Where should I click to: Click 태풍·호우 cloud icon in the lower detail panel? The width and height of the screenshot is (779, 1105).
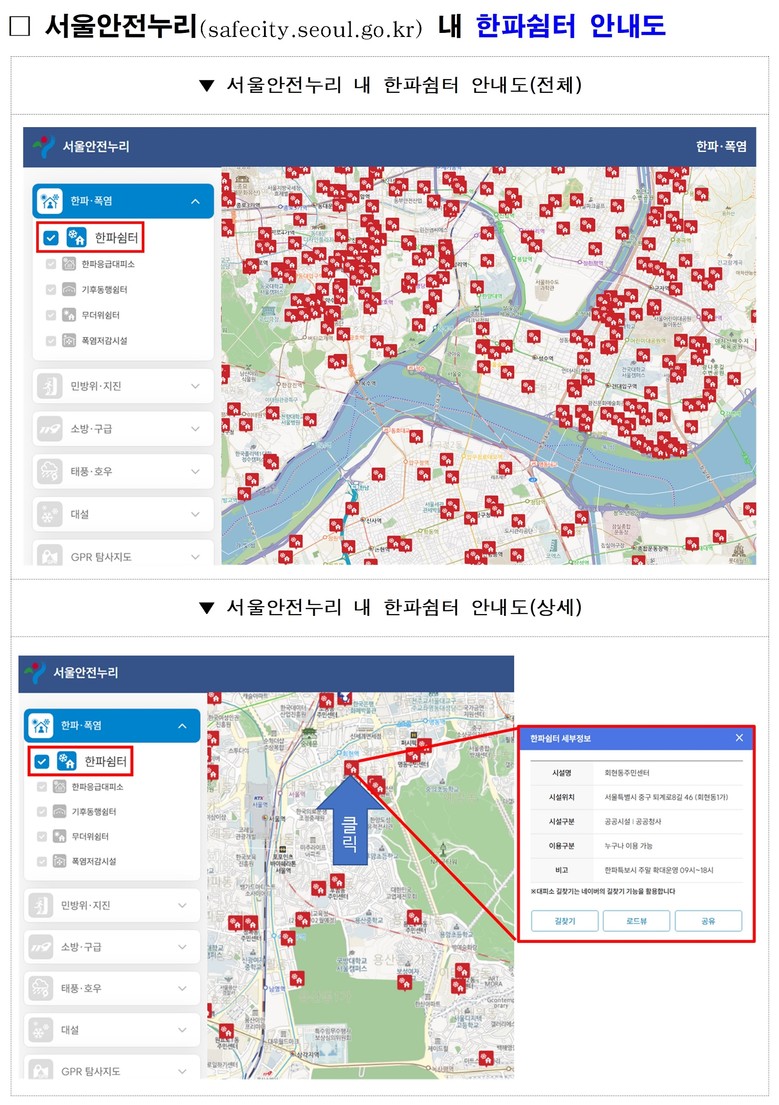point(43,988)
